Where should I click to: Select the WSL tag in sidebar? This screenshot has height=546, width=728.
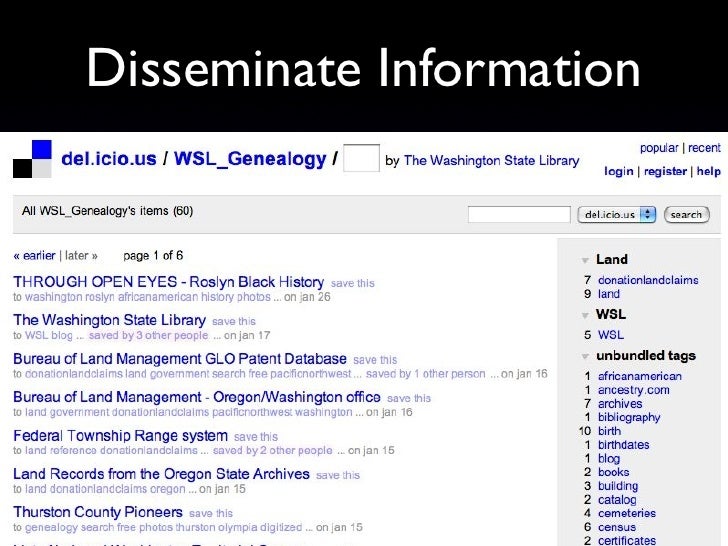pos(611,335)
